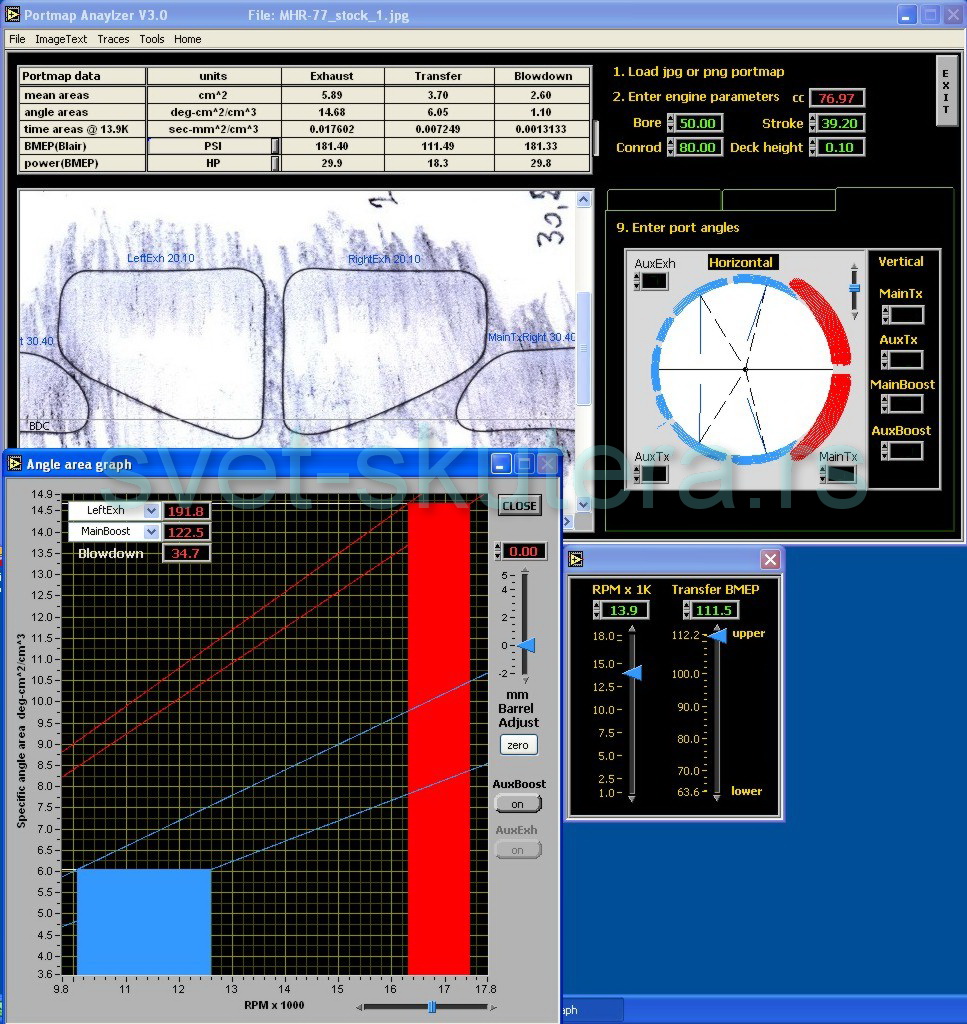Viewport: 967px width, 1024px height.
Task: Click the Bore value field 50.00
Action: 697,123
